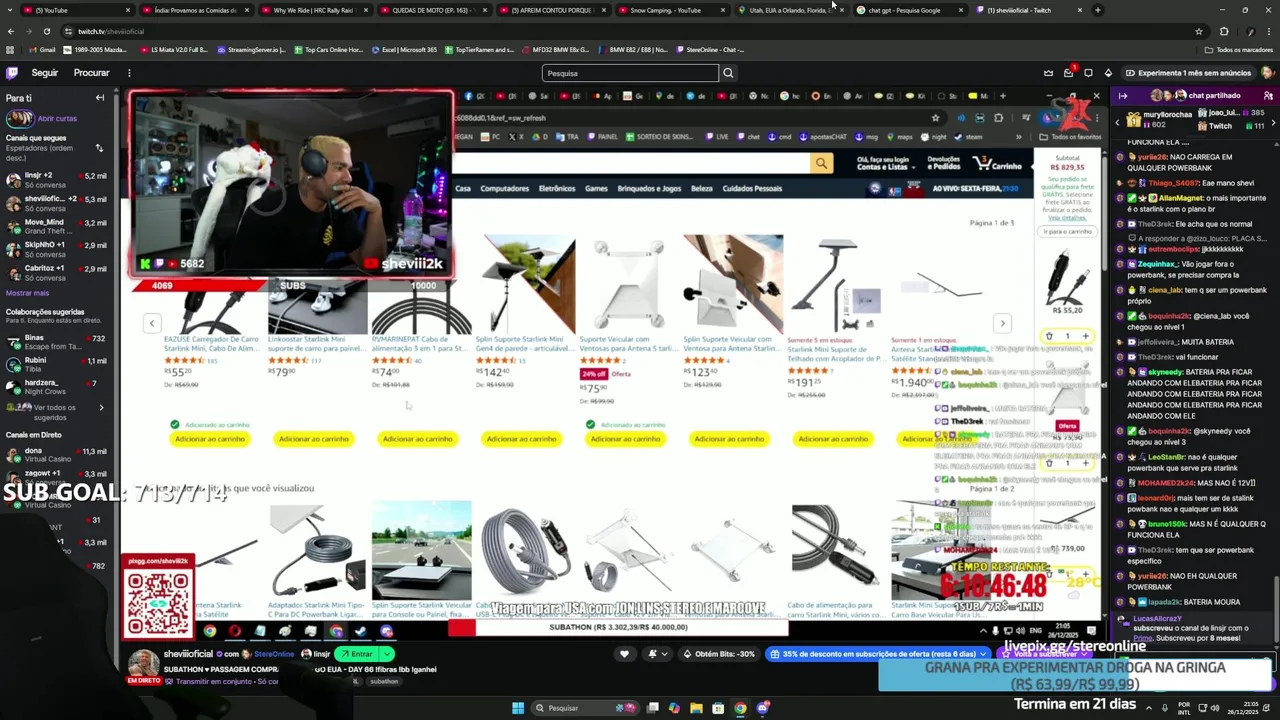Open the Top Cars Online Hor... bookmark

pyautogui.click(x=329, y=49)
